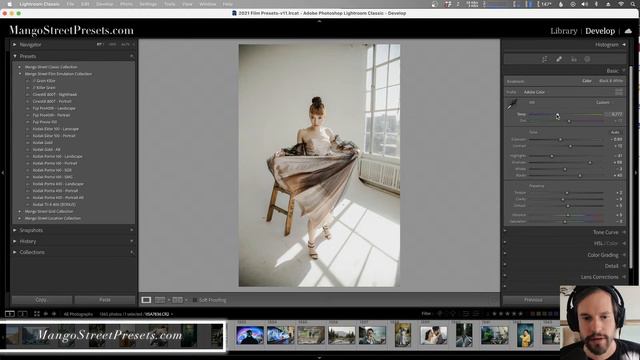Screen dimensions: 640x360
Task: Click the Copy settings button
Action: [x=41, y=300]
